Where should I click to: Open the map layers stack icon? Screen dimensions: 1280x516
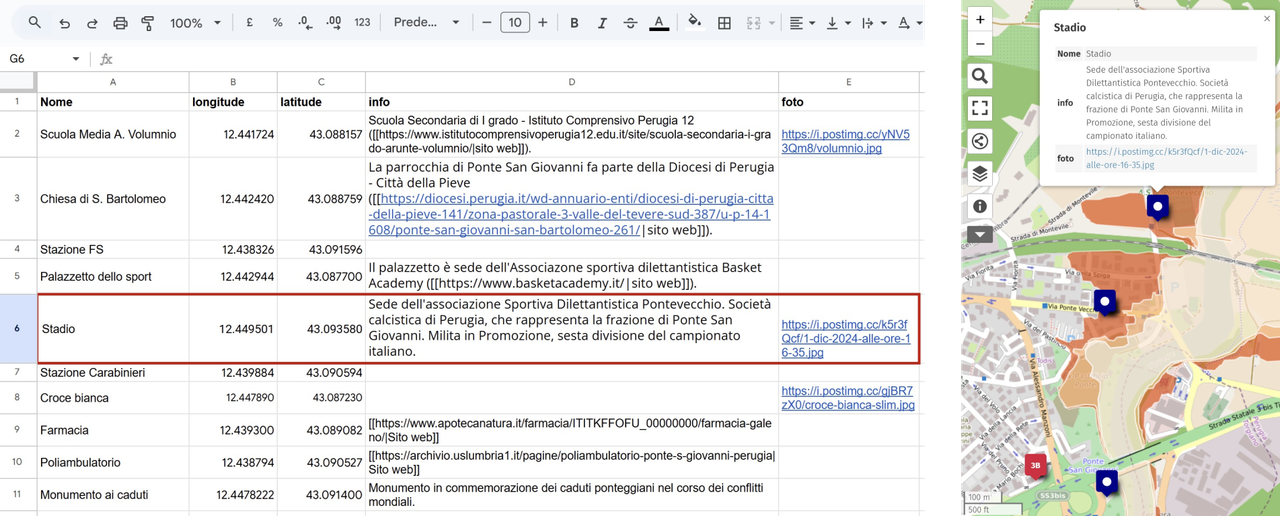pos(980,174)
